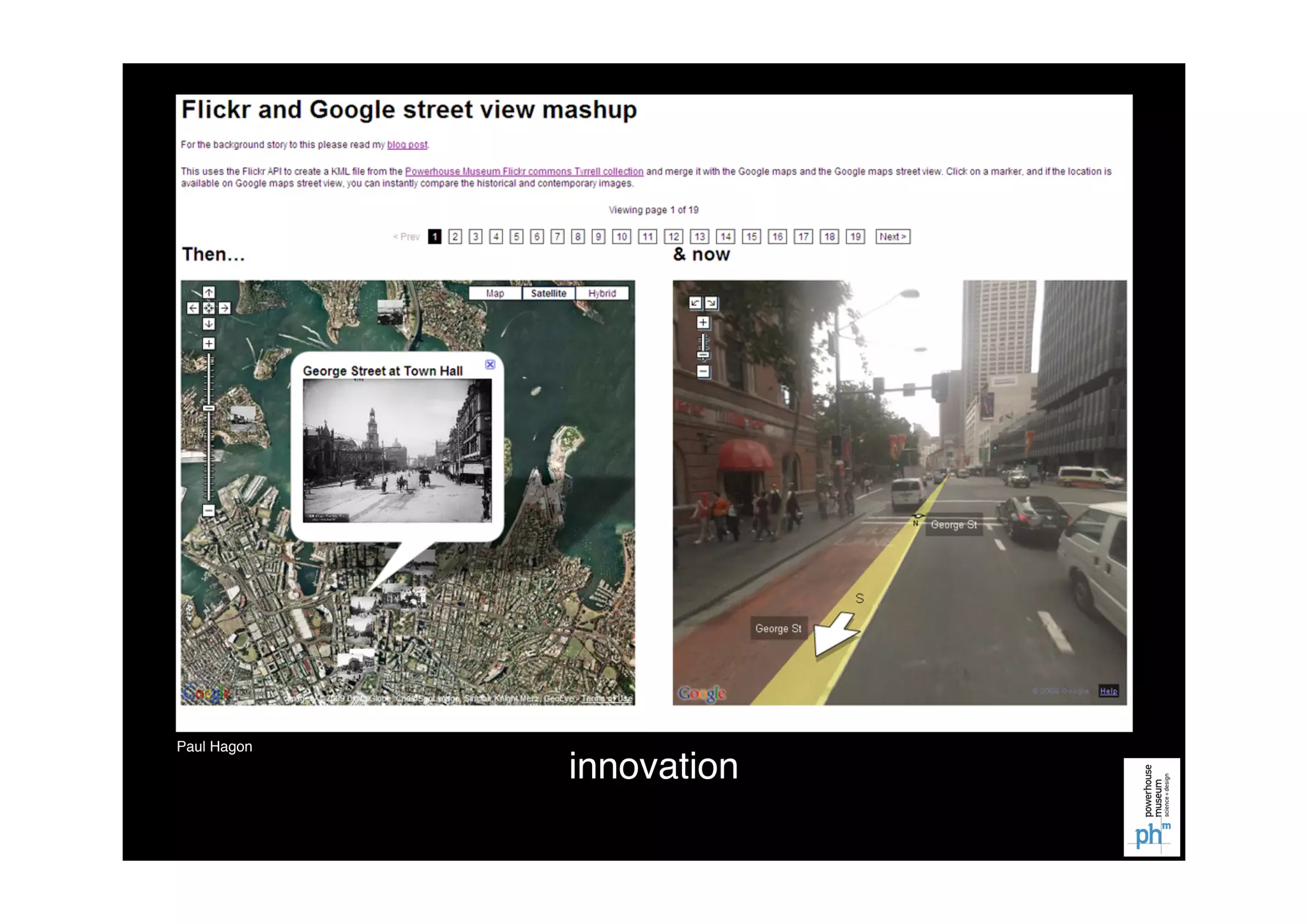
Task: Go to page 8
Action: [x=577, y=237]
